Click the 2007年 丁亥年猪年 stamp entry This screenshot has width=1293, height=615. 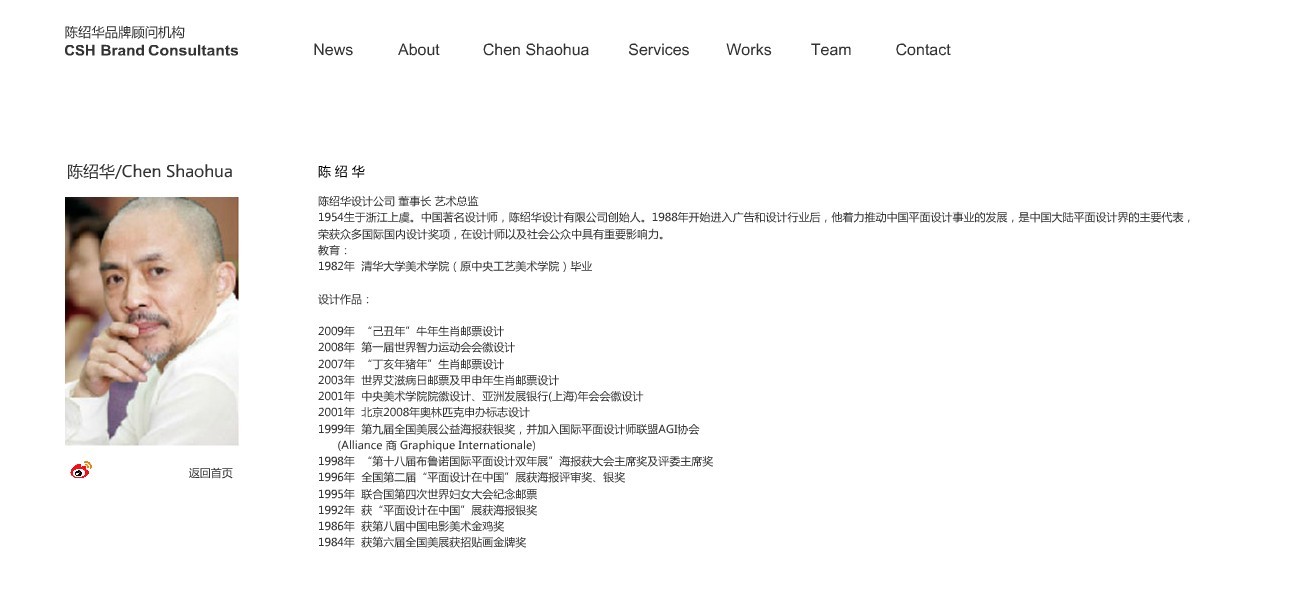(411, 365)
